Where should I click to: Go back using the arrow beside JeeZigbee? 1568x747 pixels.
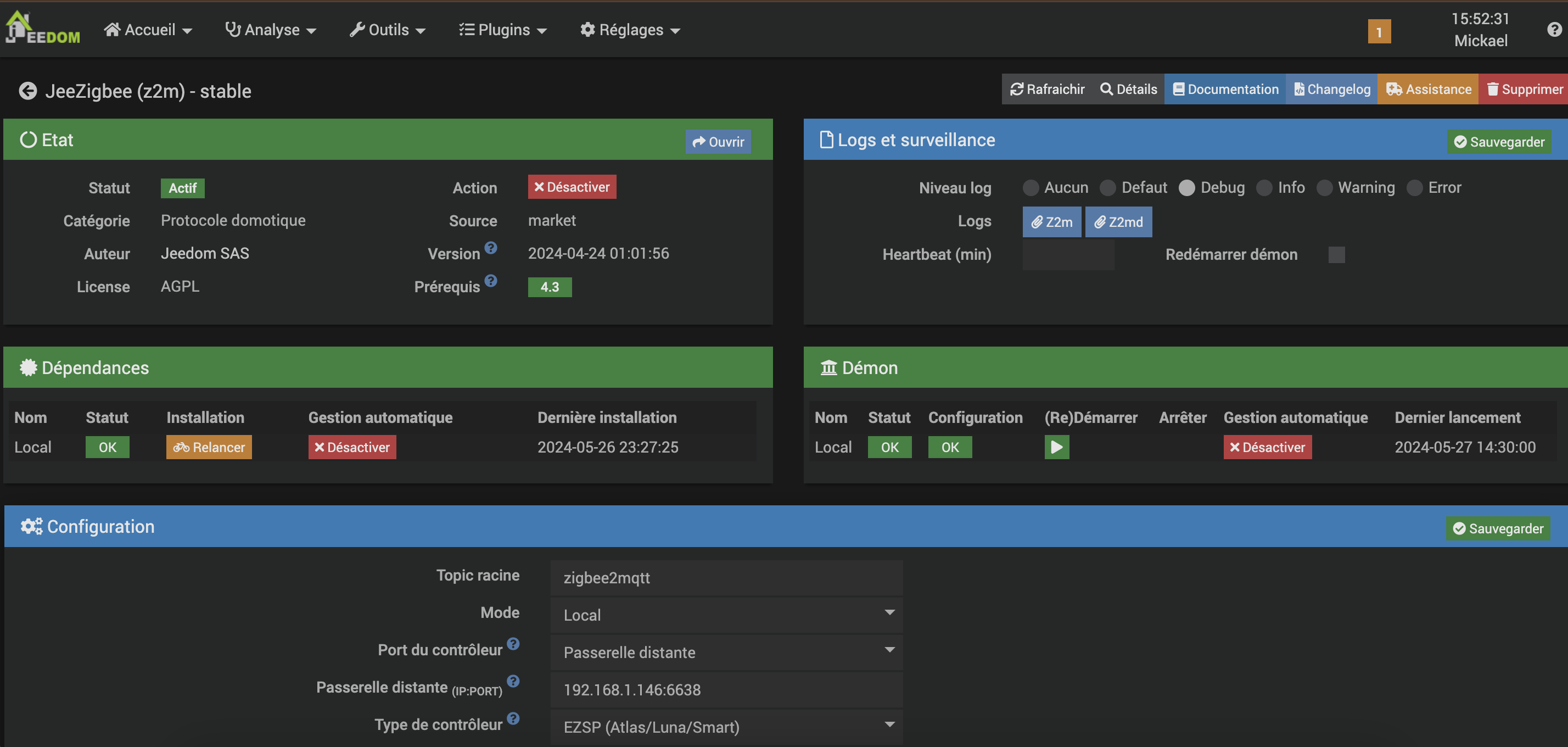pyautogui.click(x=28, y=91)
